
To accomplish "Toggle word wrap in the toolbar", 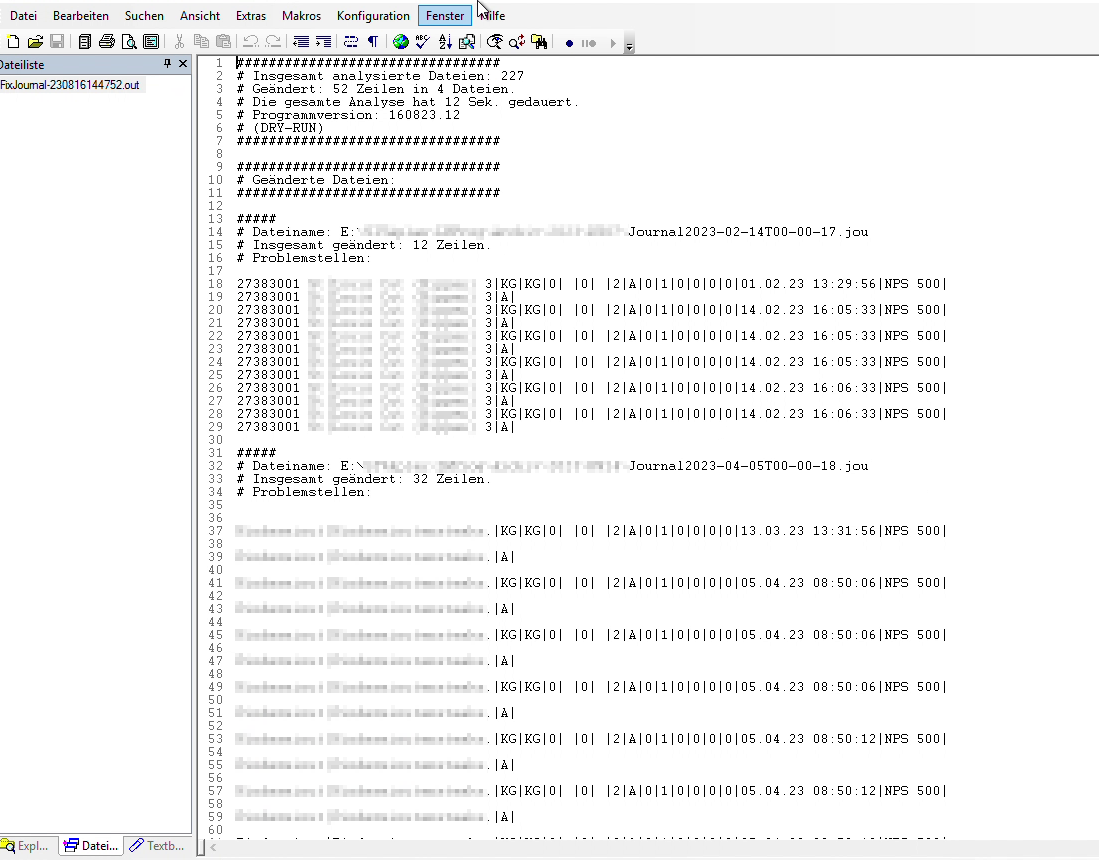I will (x=351, y=42).
